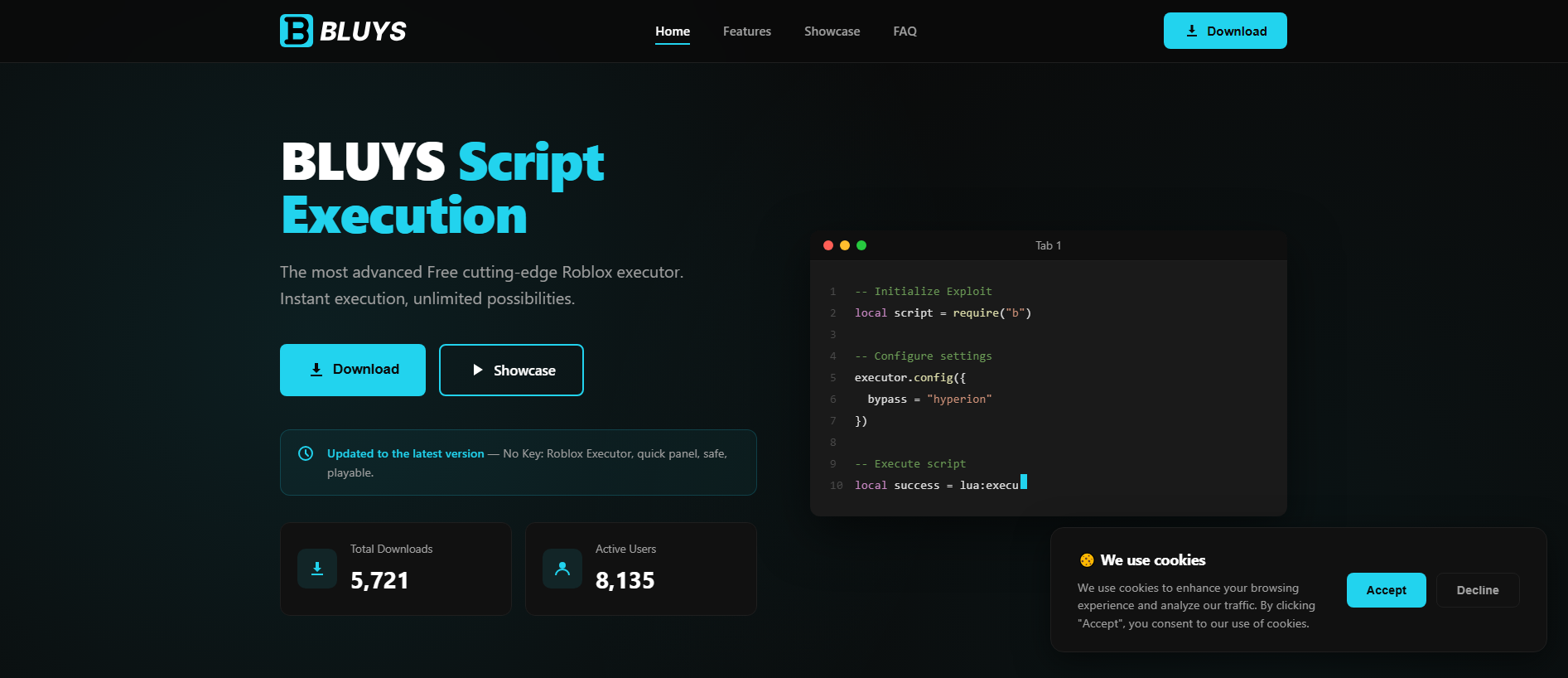Jump to the FAQ nav item
Image resolution: width=1568 pixels, height=678 pixels.
point(905,31)
